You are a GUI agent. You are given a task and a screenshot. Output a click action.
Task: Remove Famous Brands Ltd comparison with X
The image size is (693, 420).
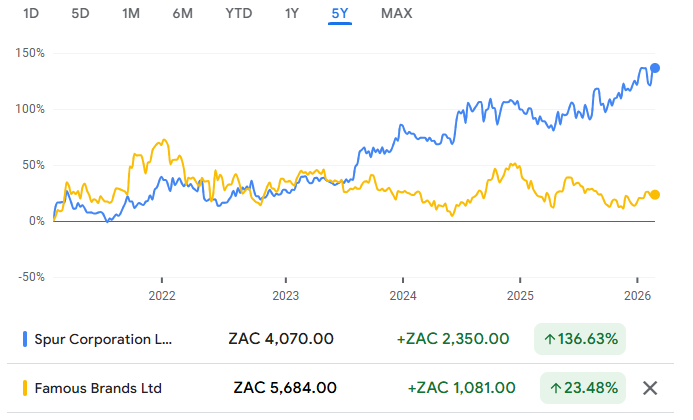650,388
